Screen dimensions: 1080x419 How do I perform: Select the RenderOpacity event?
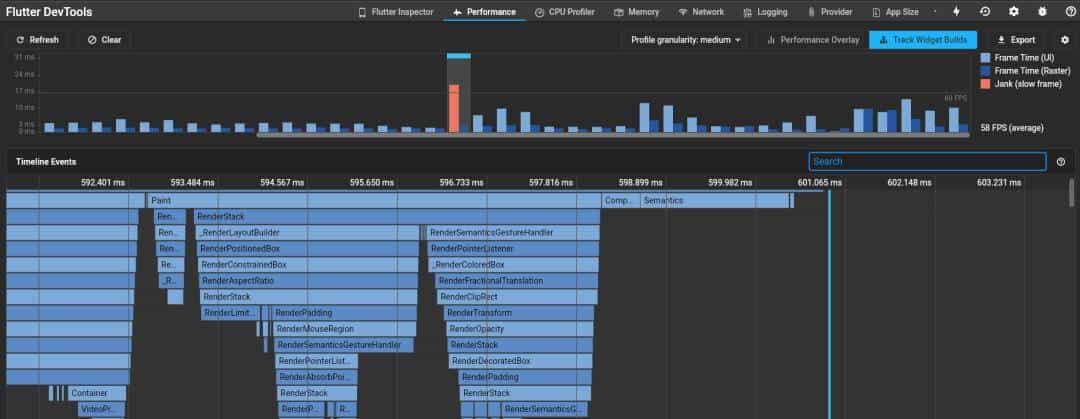(520, 329)
